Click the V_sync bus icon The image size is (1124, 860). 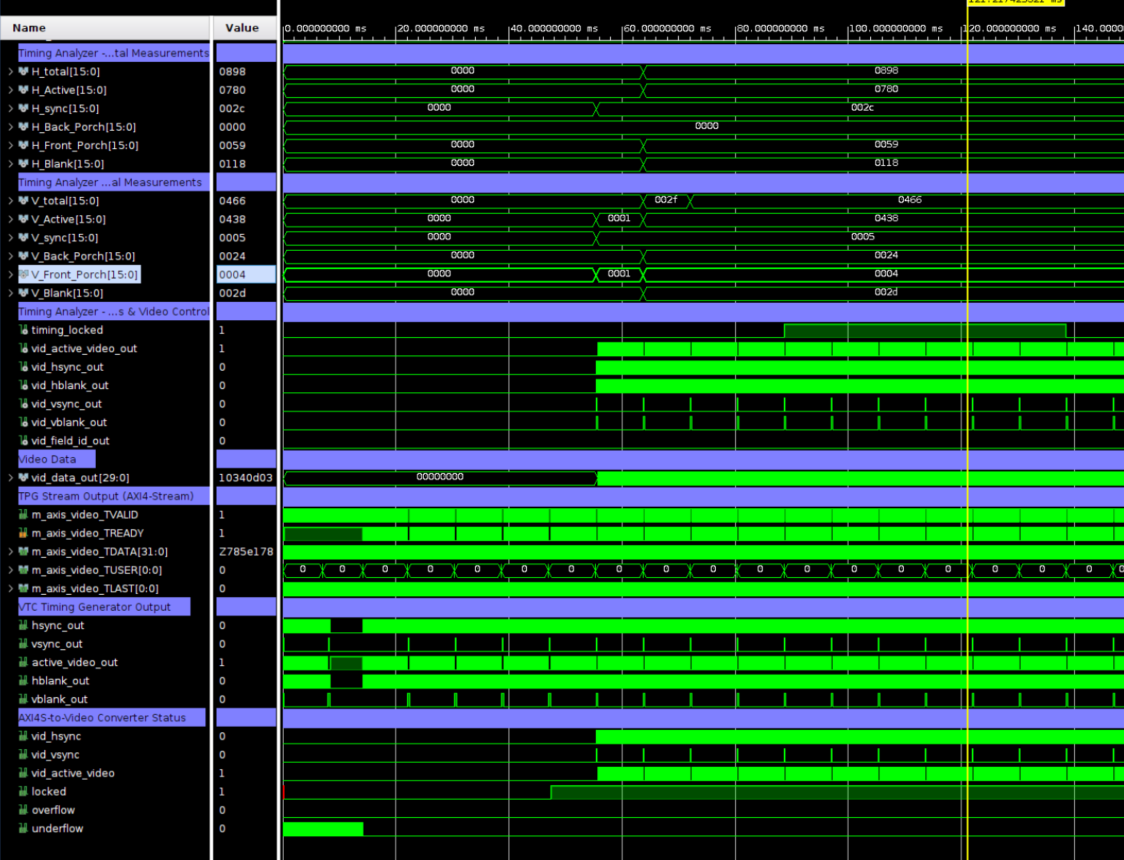click(24, 238)
